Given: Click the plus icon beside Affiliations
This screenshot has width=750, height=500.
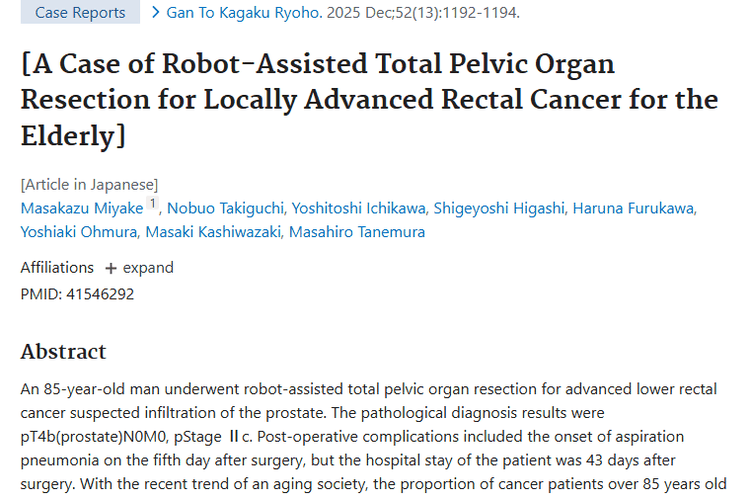Looking at the screenshot, I should click(110, 268).
